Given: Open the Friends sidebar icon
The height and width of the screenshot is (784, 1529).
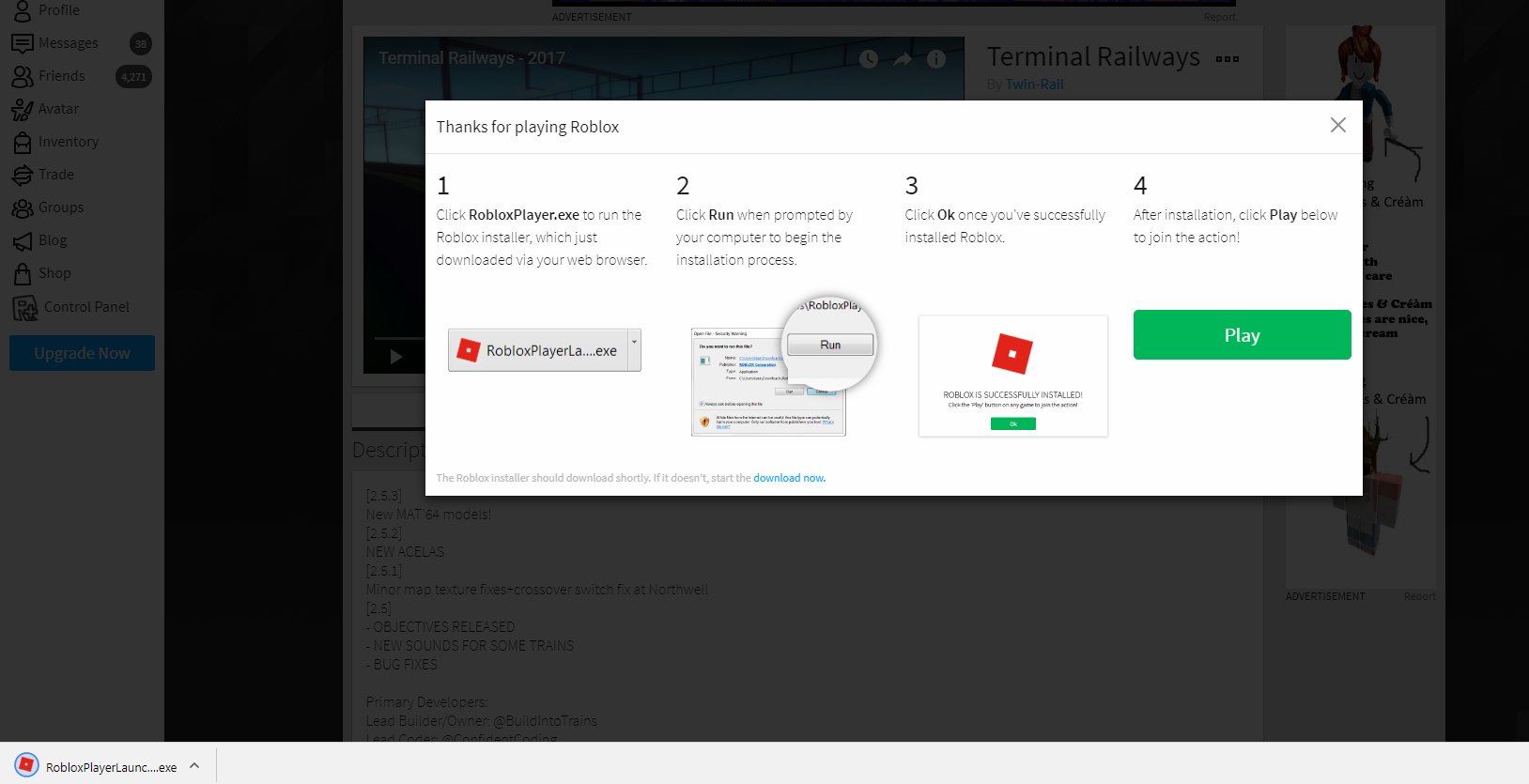Looking at the screenshot, I should pos(23,76).
